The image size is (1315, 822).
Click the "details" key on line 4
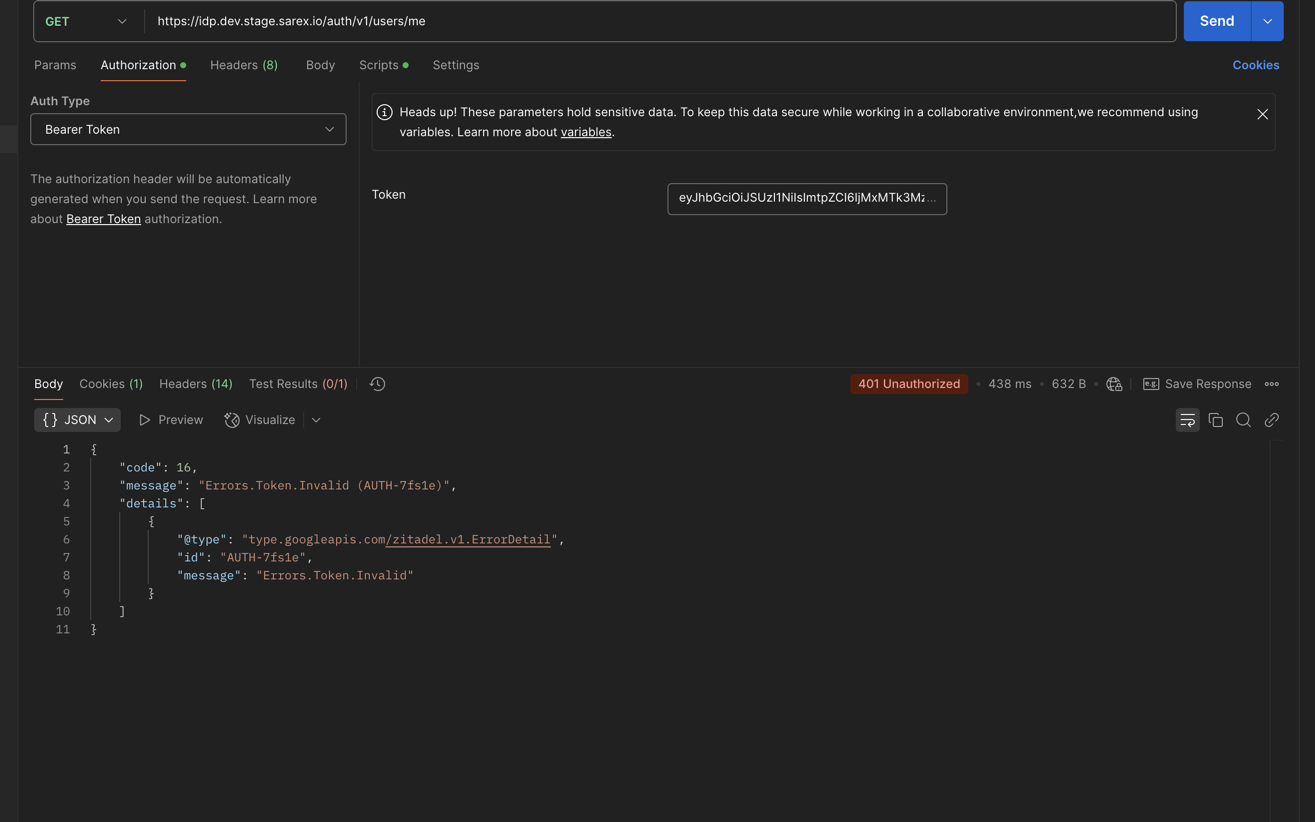click(151, 504)
